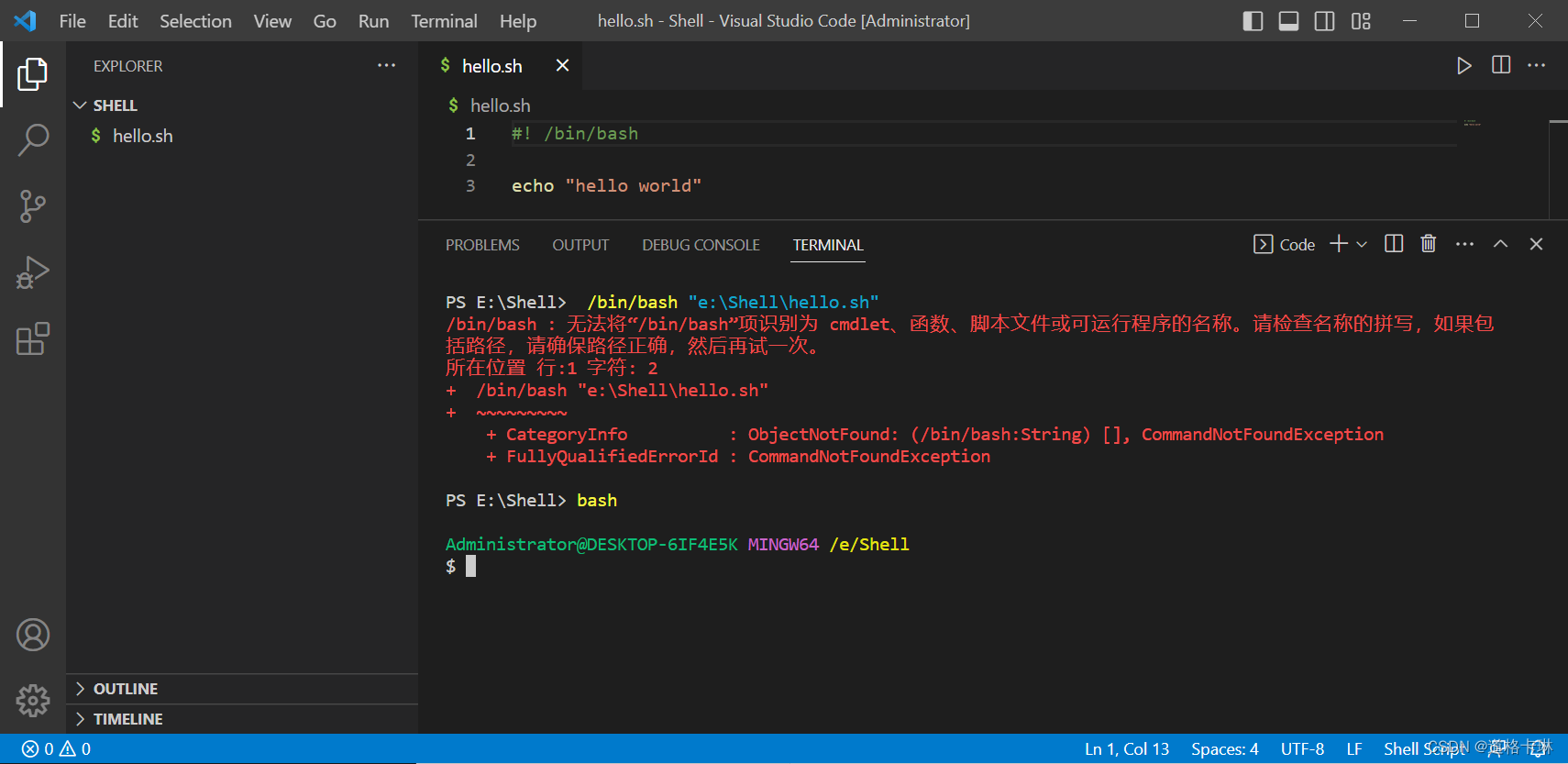Open the Help menu
The width and height of the screenshot is (1568, 764).
pyautogui.click(x=518, y=21)
